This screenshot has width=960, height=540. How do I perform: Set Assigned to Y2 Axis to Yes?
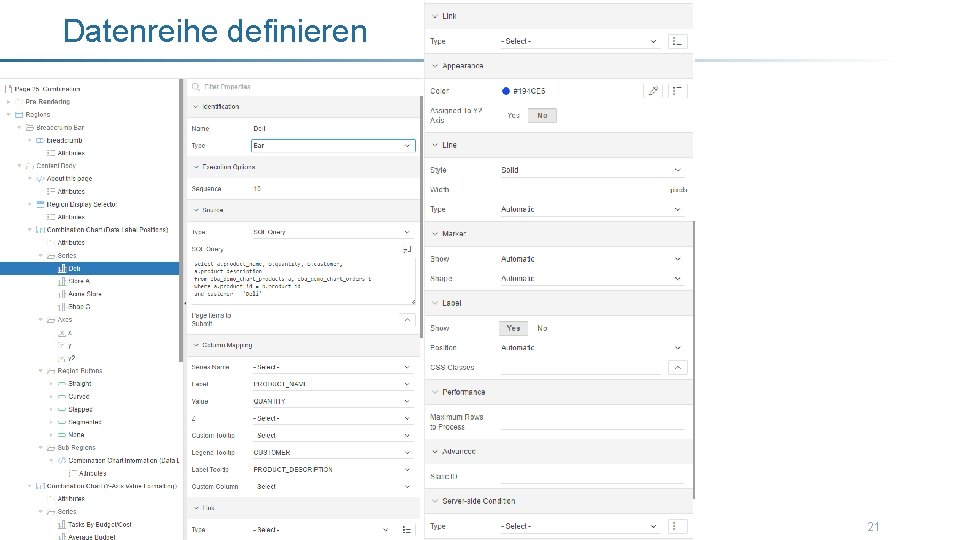pyautogui.click(x=513, y=115)
